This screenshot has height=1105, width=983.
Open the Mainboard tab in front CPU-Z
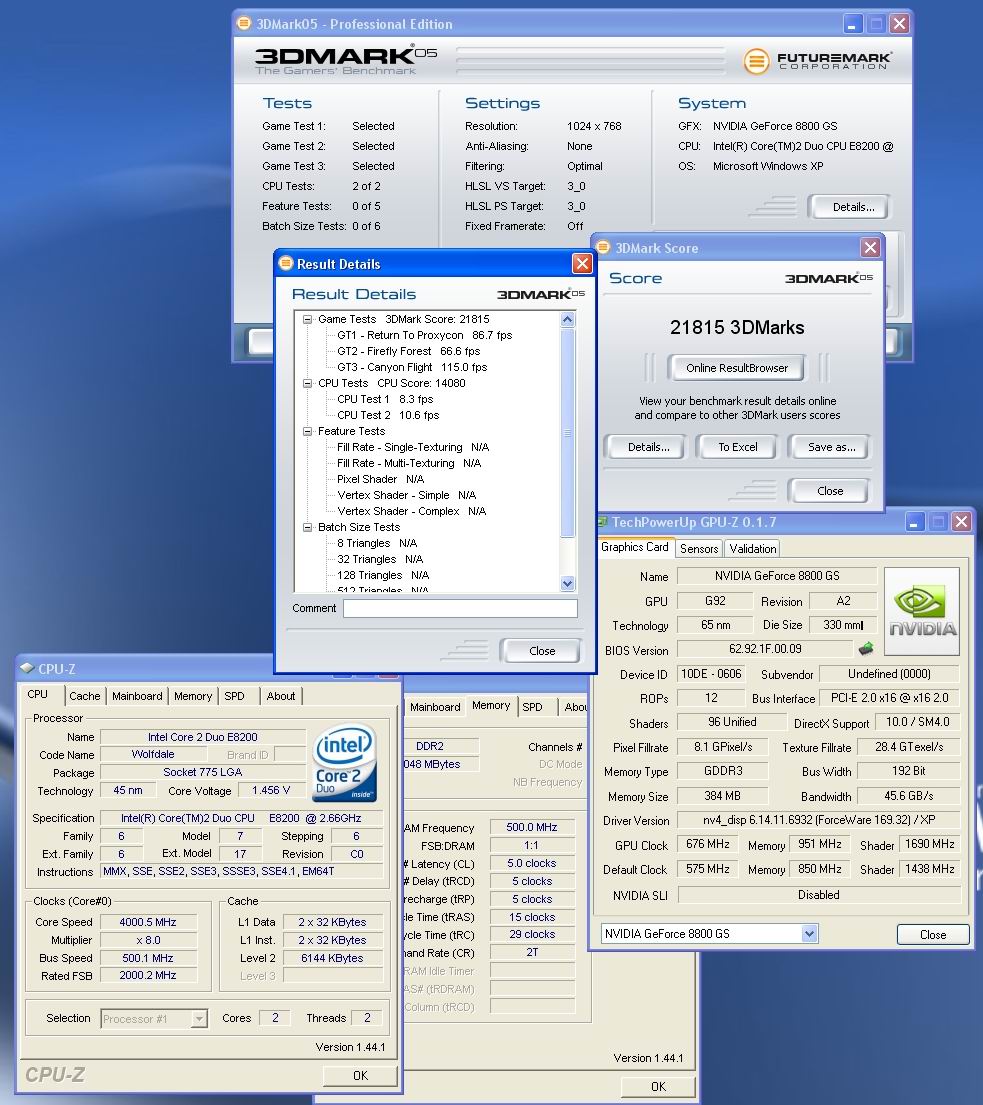137,696
